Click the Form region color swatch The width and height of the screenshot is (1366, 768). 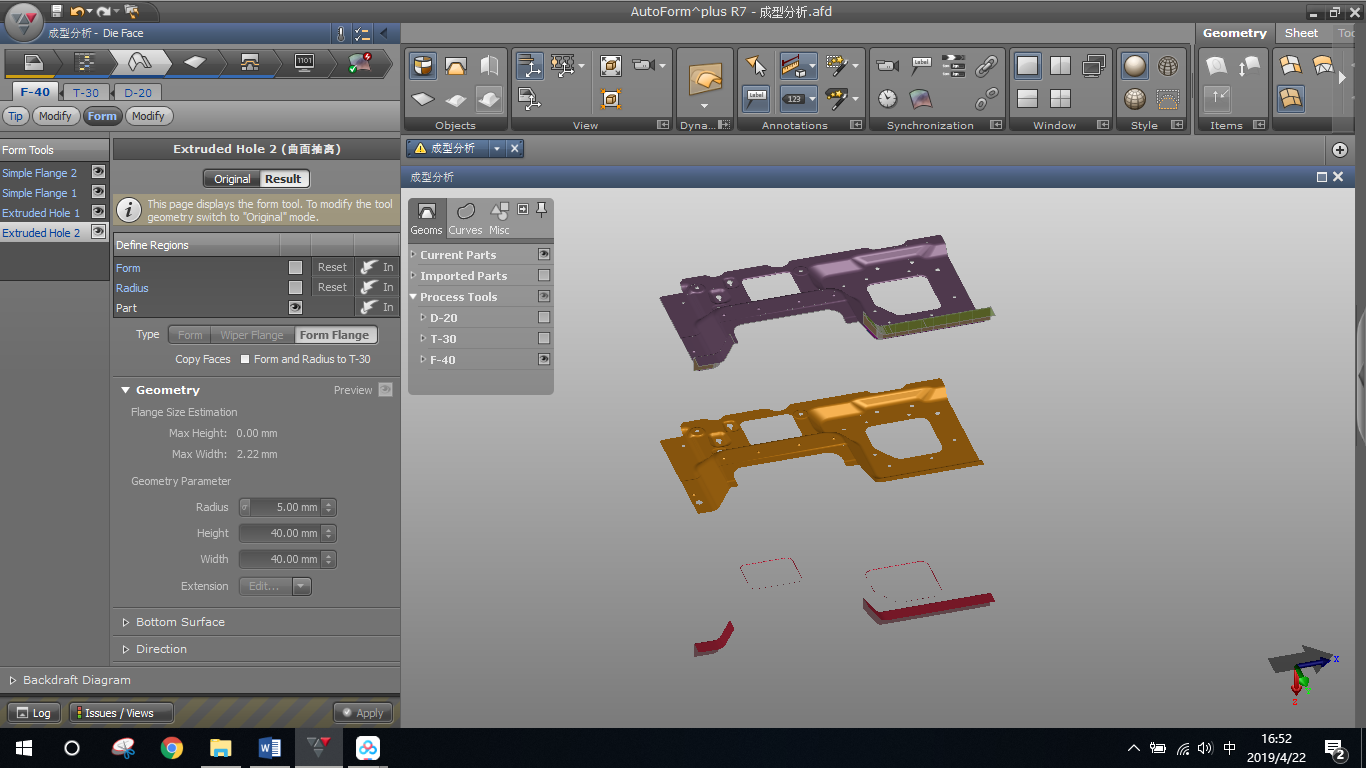295,268
